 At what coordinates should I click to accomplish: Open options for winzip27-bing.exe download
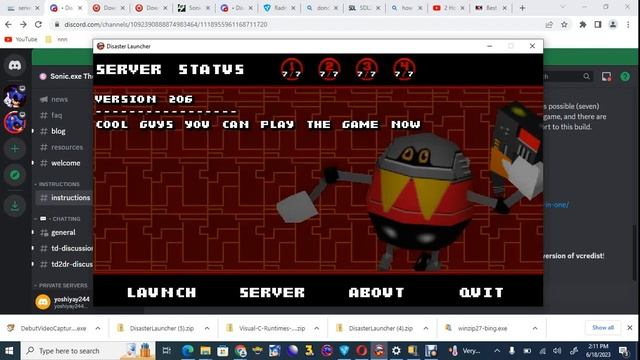click(x=535, y=328)
